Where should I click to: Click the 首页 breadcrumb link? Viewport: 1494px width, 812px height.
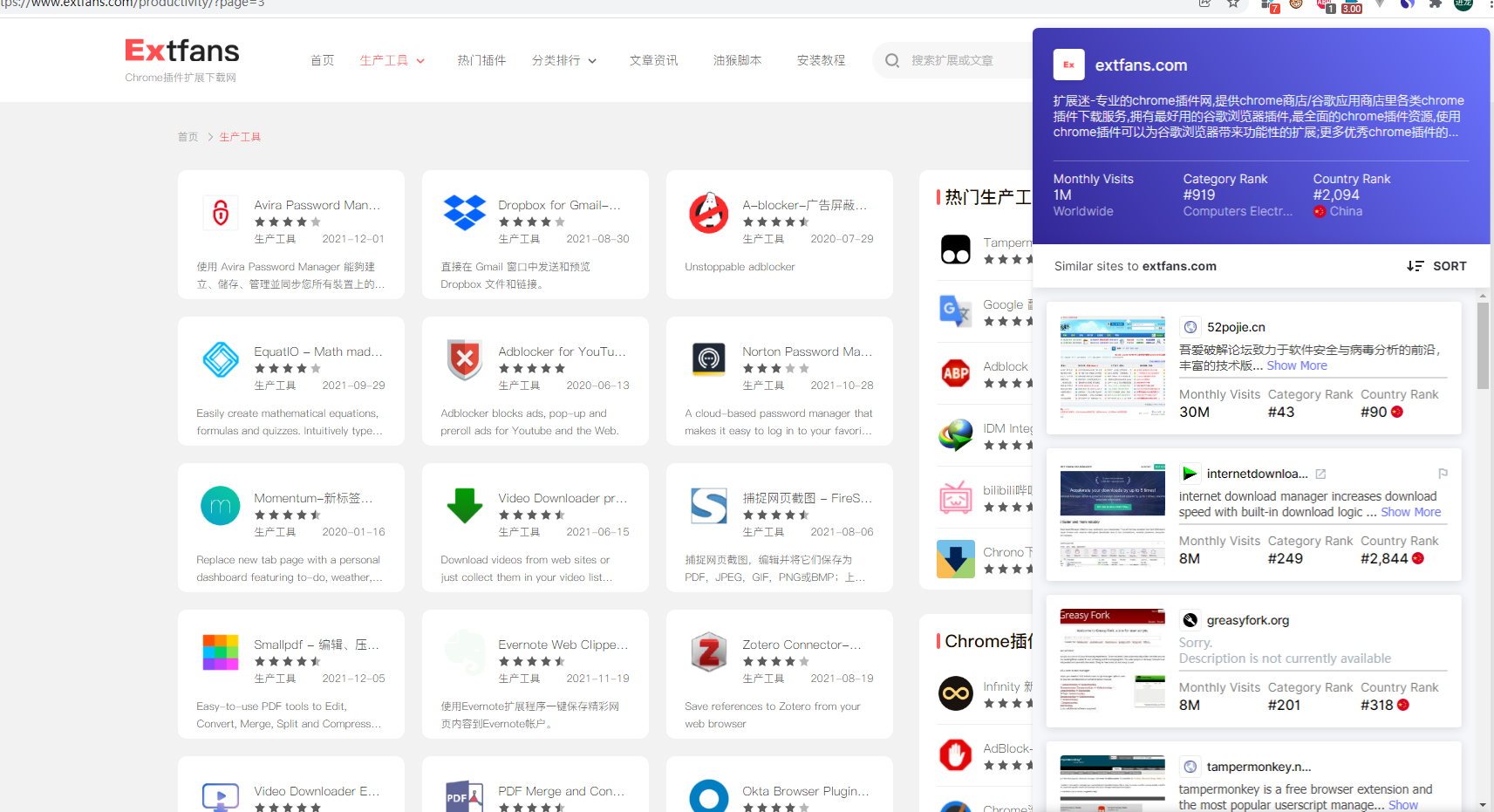click(x=188, y=137)
